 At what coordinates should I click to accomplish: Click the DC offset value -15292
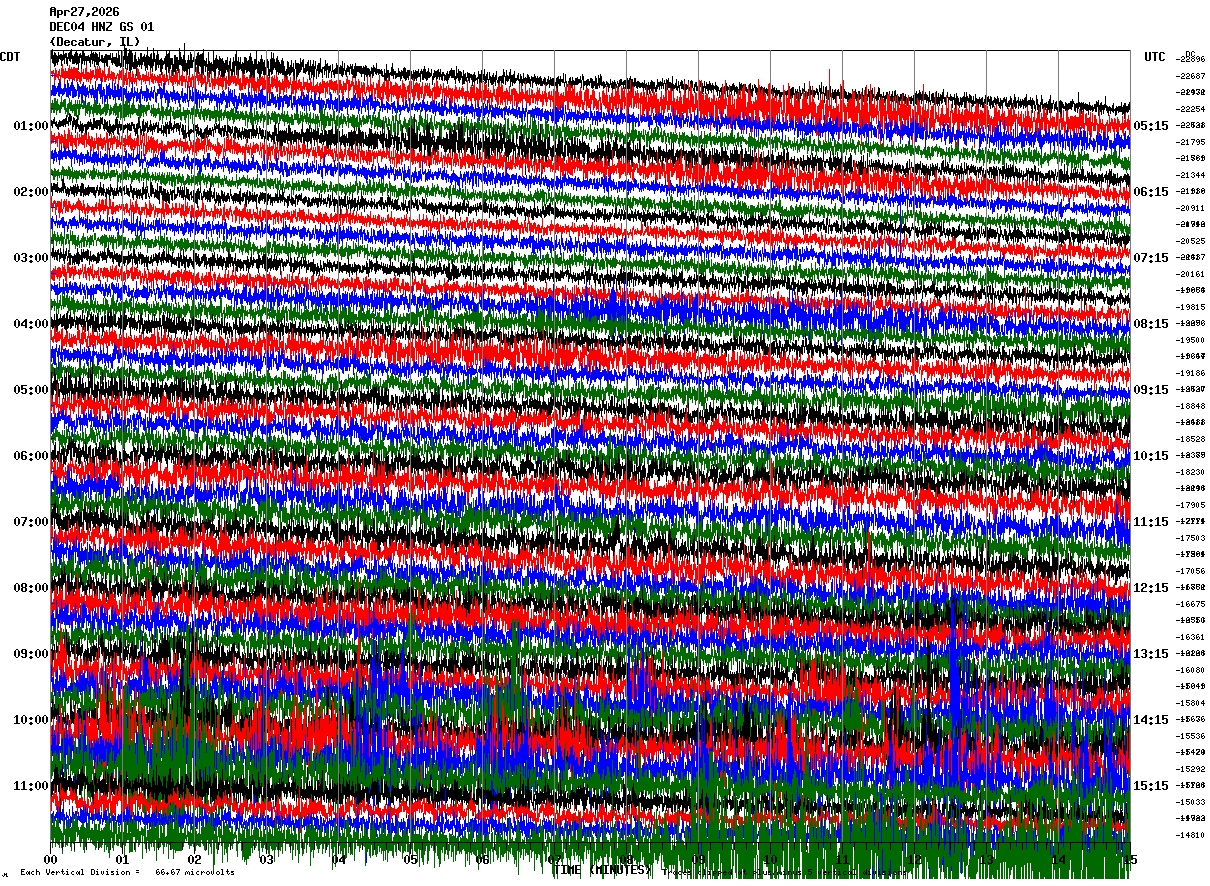1192,769
